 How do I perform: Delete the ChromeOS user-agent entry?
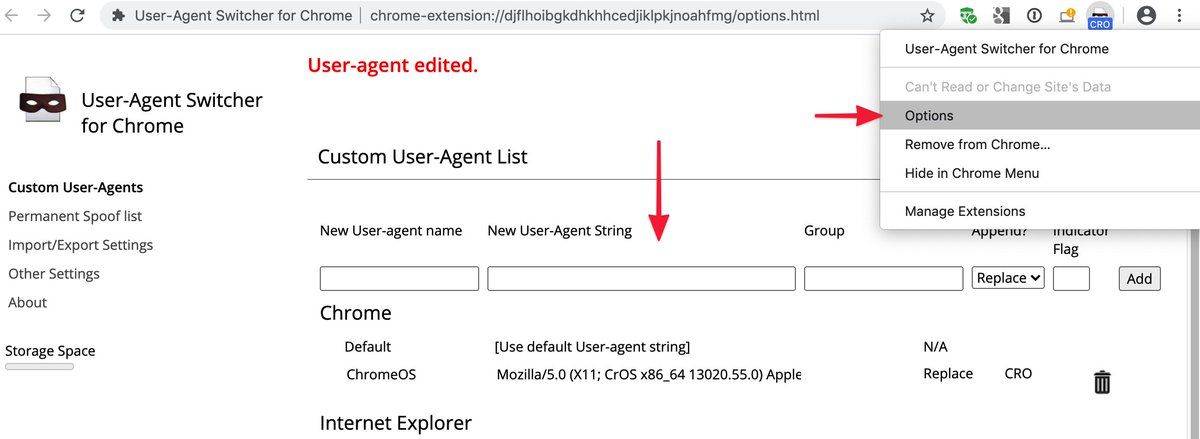tap(1102, 381)
